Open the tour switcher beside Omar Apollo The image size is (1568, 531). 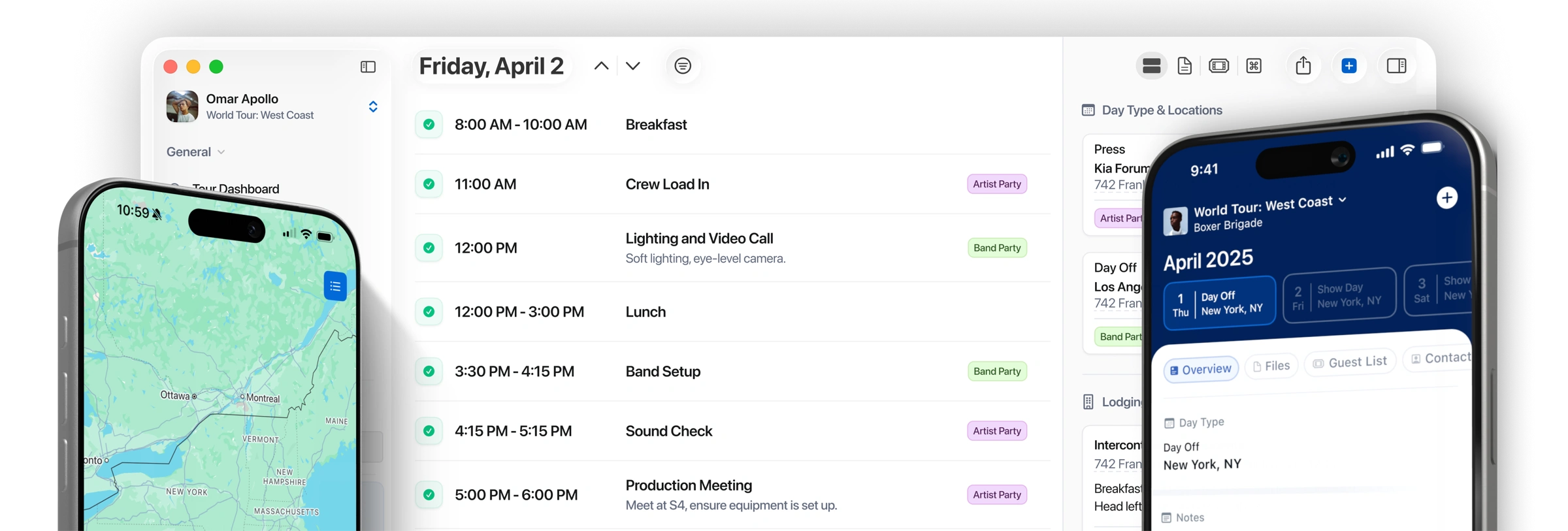click(x=373, y=106)
